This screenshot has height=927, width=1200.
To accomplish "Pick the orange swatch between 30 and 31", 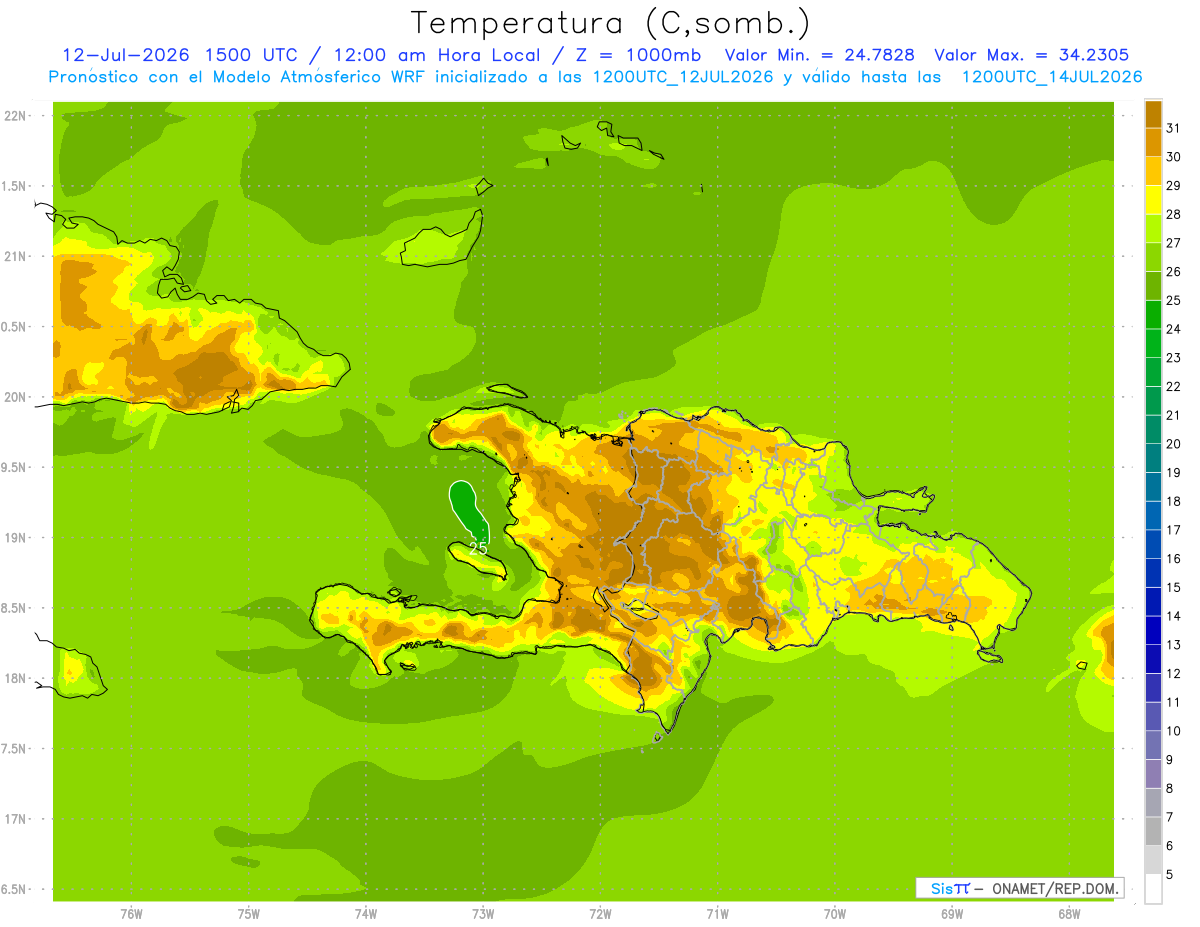I will [x=1153, y=143].
